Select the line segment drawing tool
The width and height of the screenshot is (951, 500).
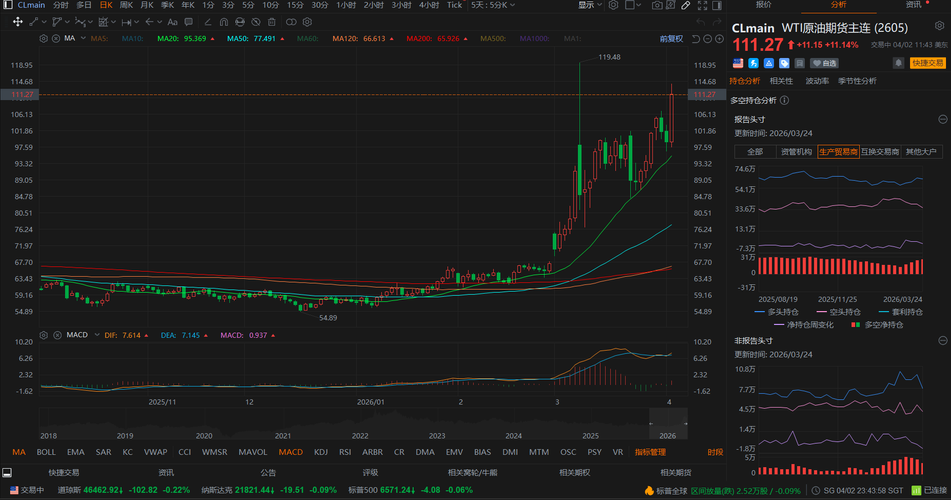[33, 22]
